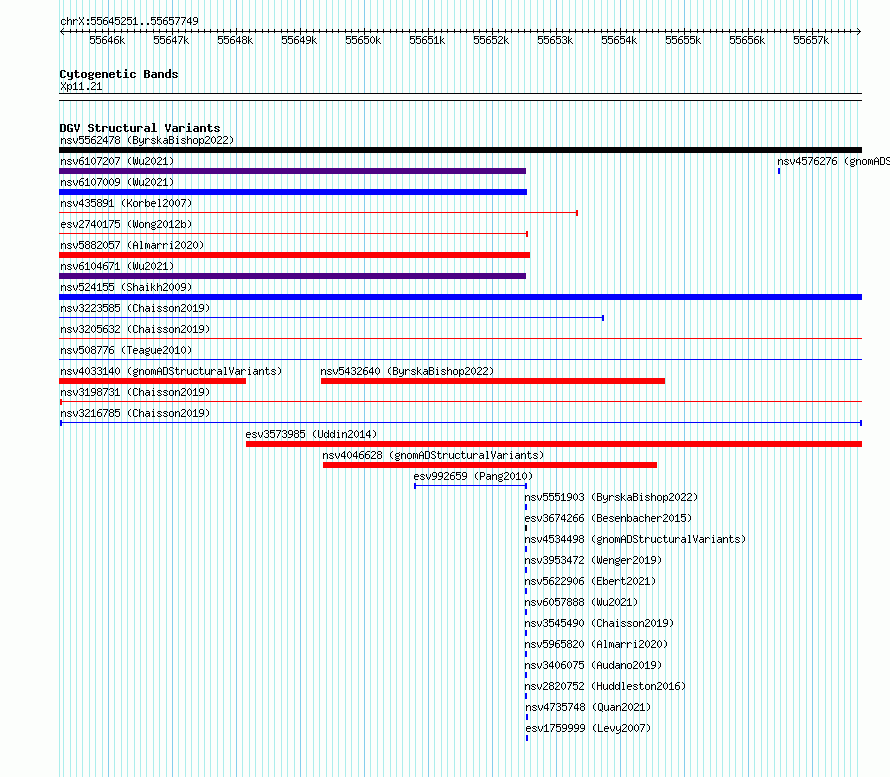
Task: Select the black nsv5562478 variant bar
Action: click(x=460, y=150)
